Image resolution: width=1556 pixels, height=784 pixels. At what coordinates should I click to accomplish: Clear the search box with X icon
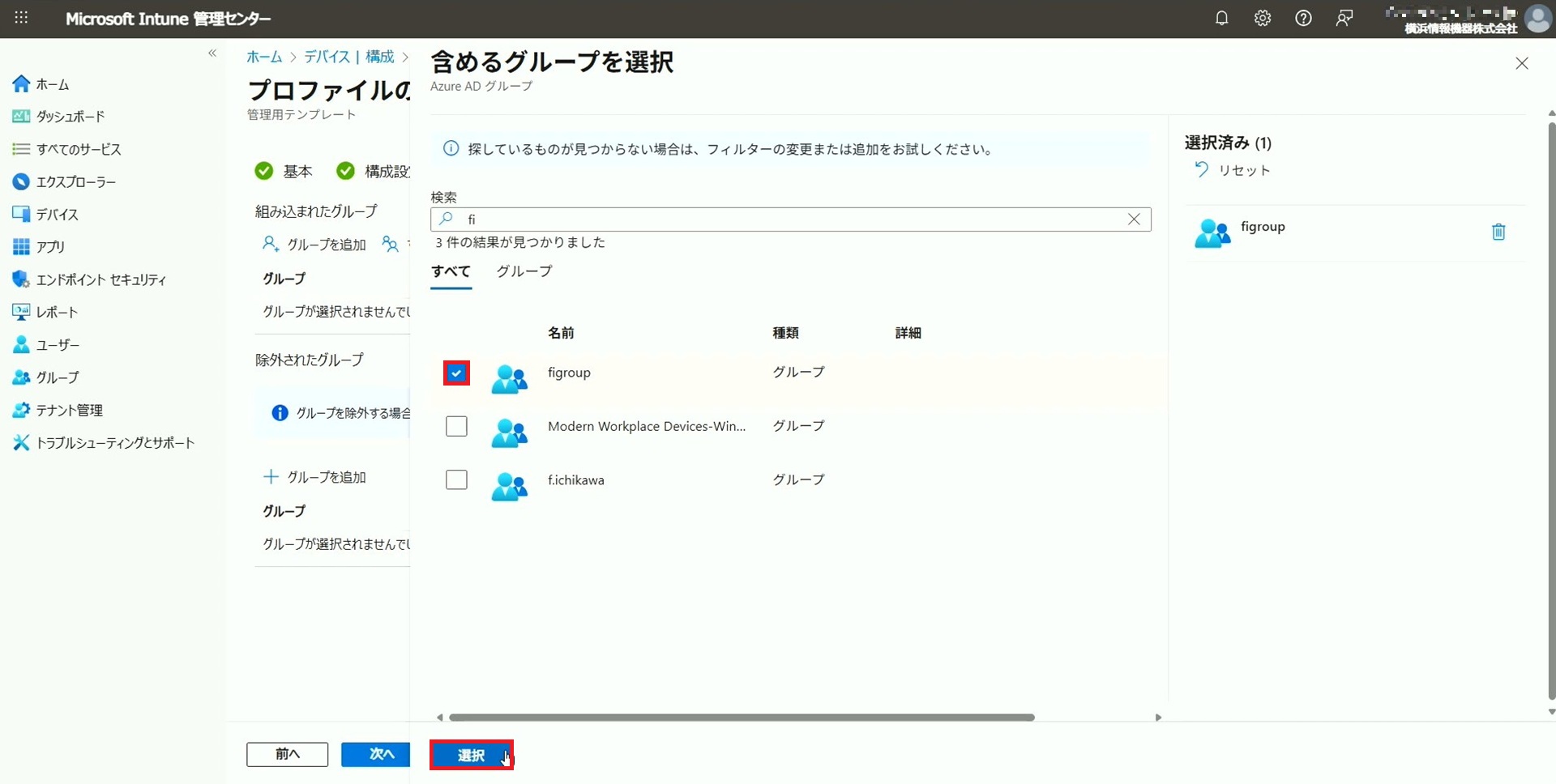[x=1134, y=219]
